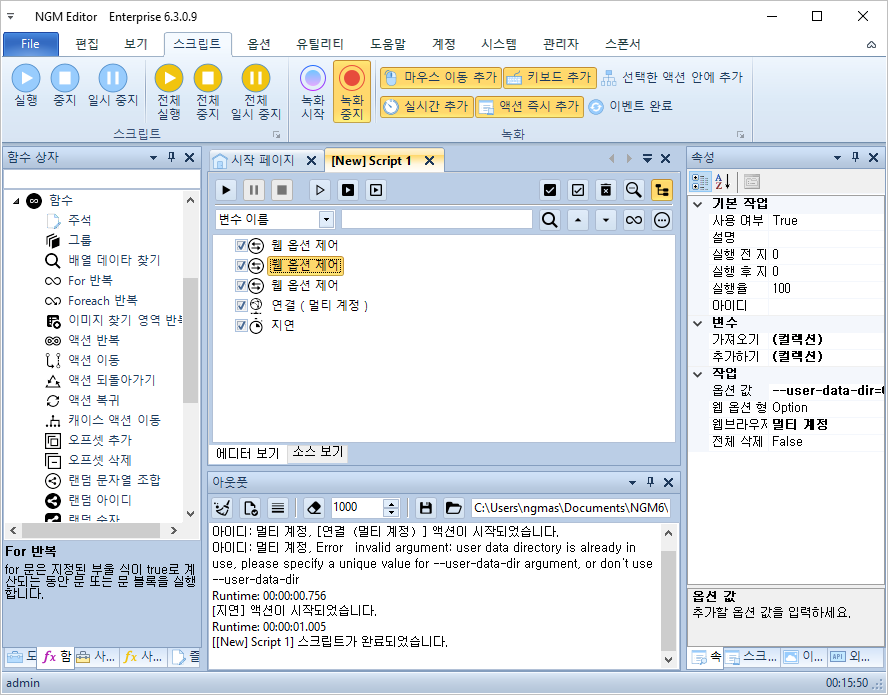Collapse the 작업 property group
Viewport: 888px width, 695px height.
[x=698, y=374]
